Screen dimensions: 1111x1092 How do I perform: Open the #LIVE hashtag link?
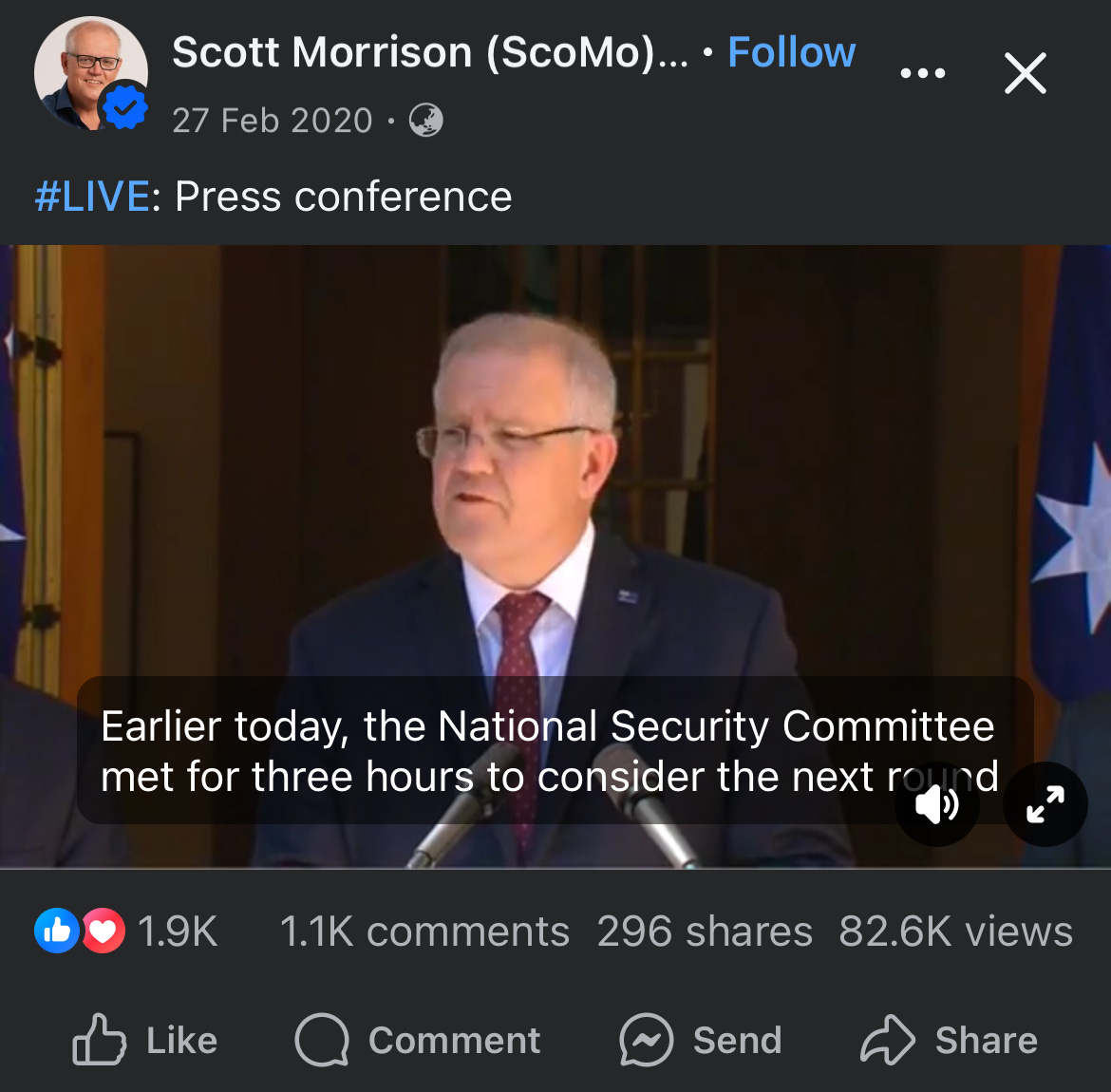click(92, 197)
